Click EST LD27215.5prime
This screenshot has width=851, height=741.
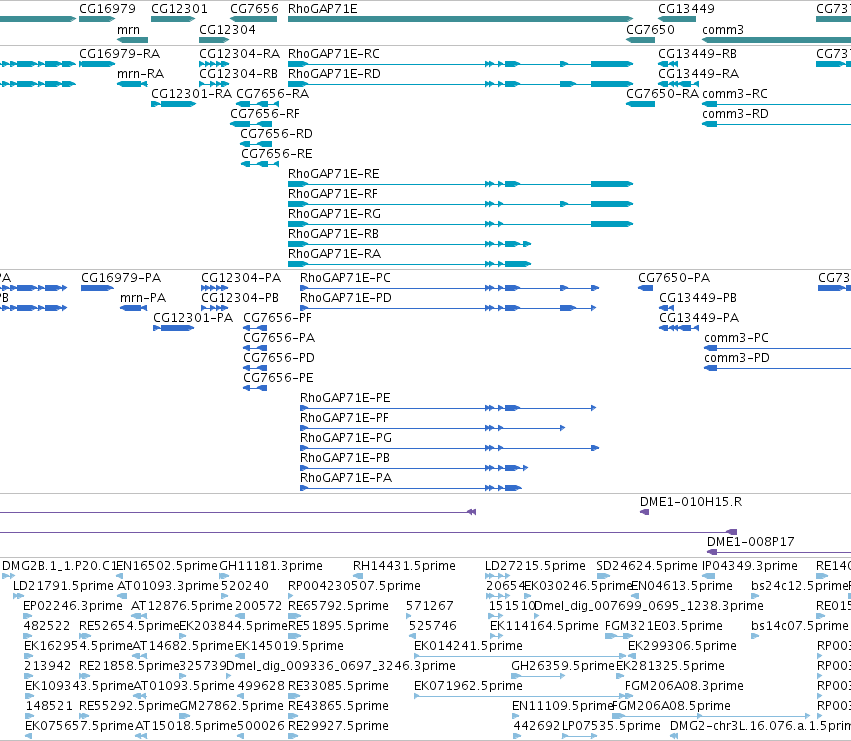pyautogui.click(x=535, y=567)
